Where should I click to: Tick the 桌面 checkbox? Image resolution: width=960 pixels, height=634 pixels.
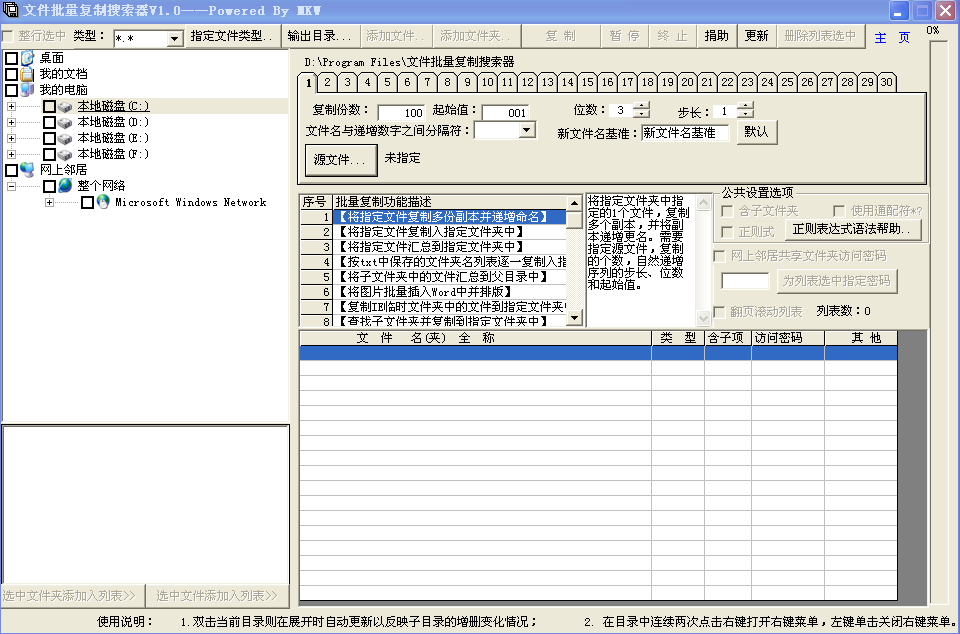(11, 58)
